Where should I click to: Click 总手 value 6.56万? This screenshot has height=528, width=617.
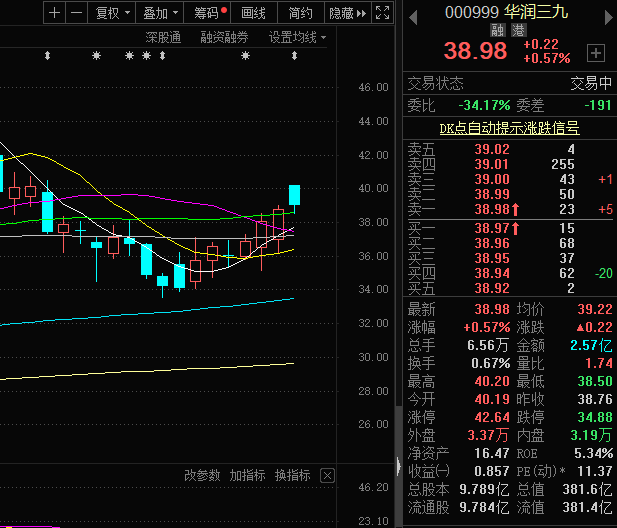[488, 345]
